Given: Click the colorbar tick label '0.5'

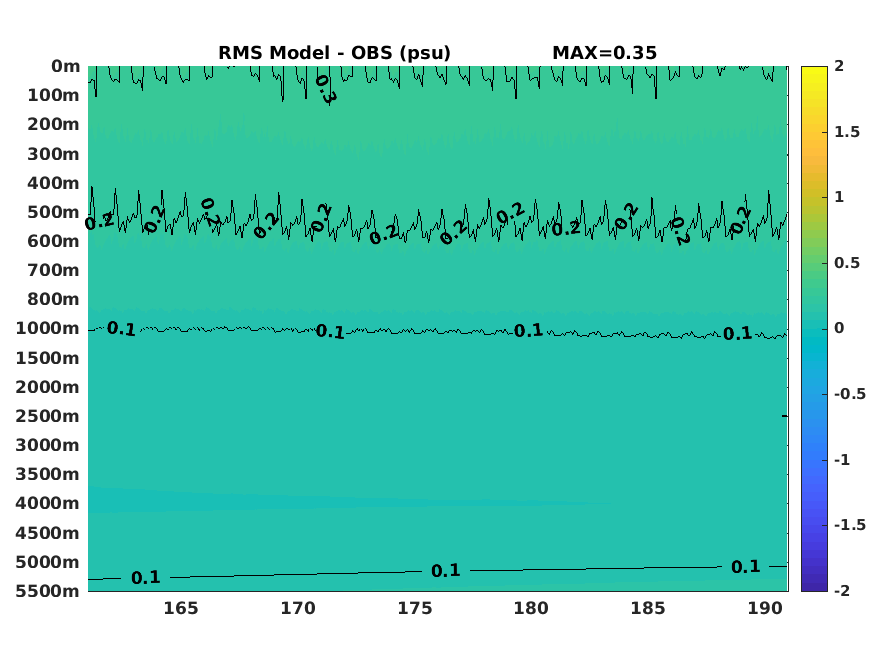Looking at the screenshot, I should [847, 263].
